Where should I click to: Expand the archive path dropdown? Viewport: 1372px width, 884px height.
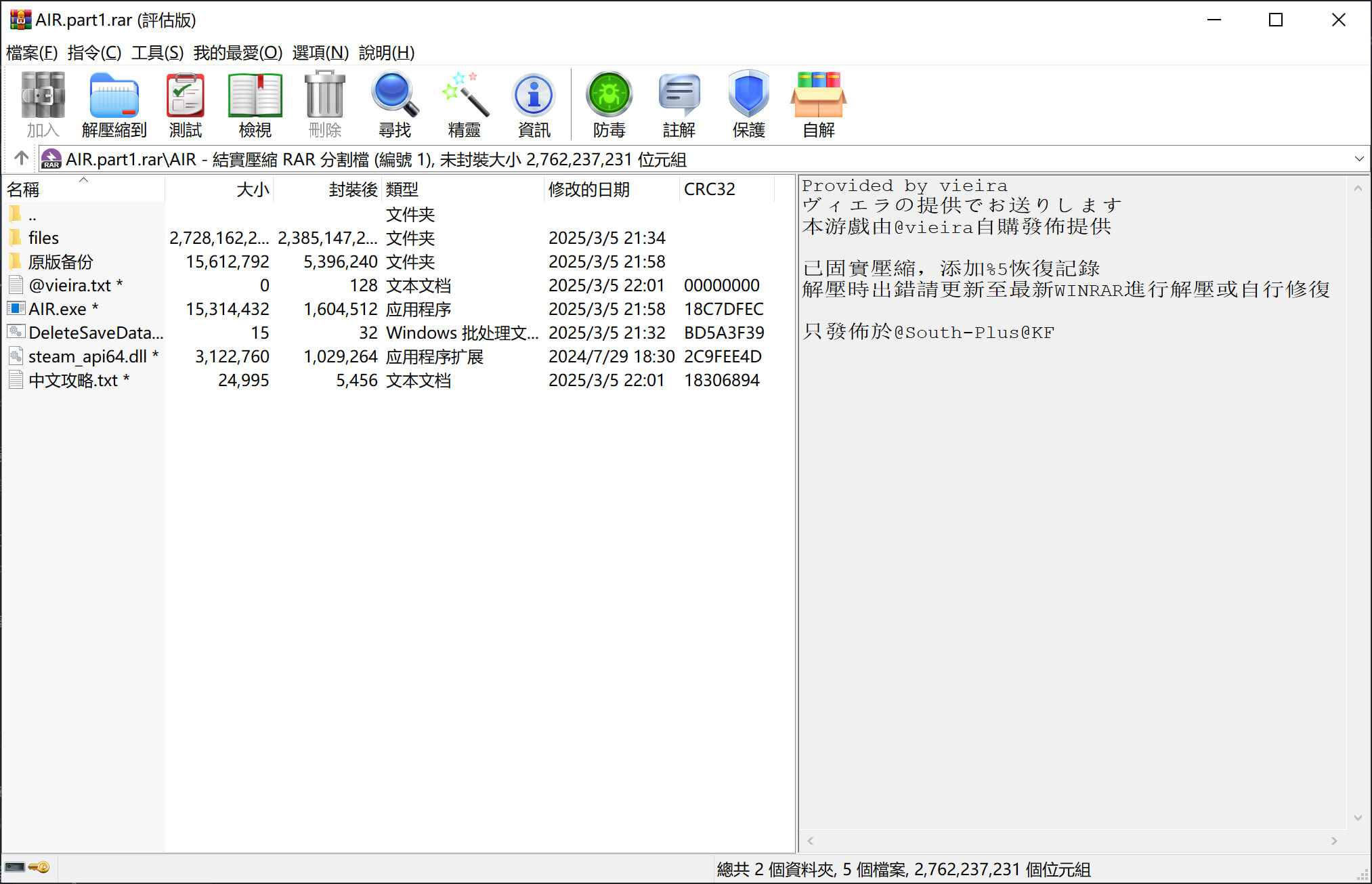point(1358,159)
